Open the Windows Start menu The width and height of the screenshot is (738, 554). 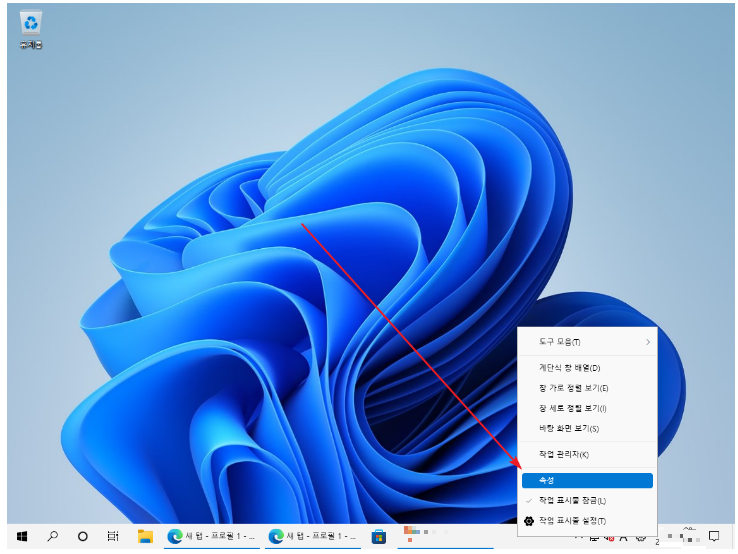[x=22, y=536]
